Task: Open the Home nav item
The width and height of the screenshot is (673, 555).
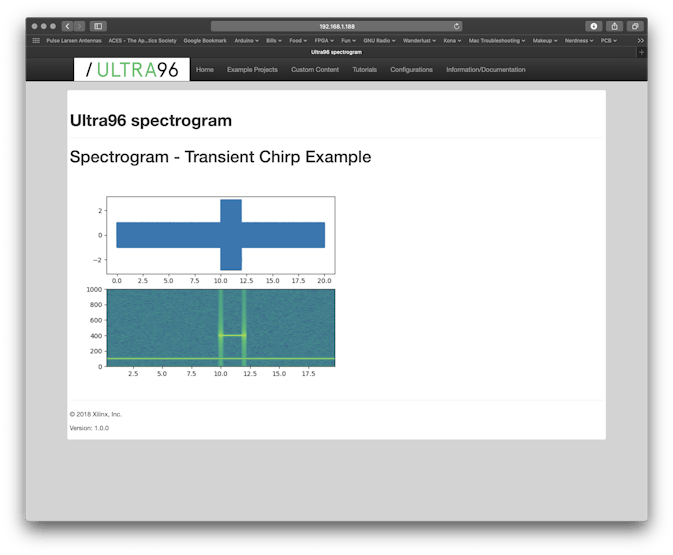Action: (x=205, y=70)
